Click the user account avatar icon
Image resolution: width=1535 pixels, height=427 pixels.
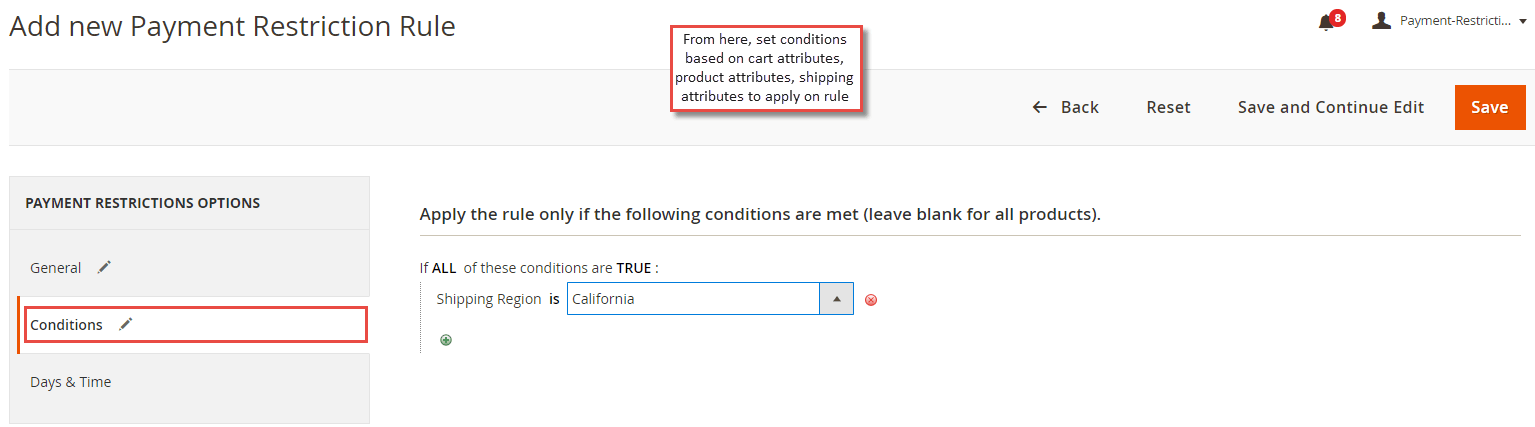pos(1381,20)
